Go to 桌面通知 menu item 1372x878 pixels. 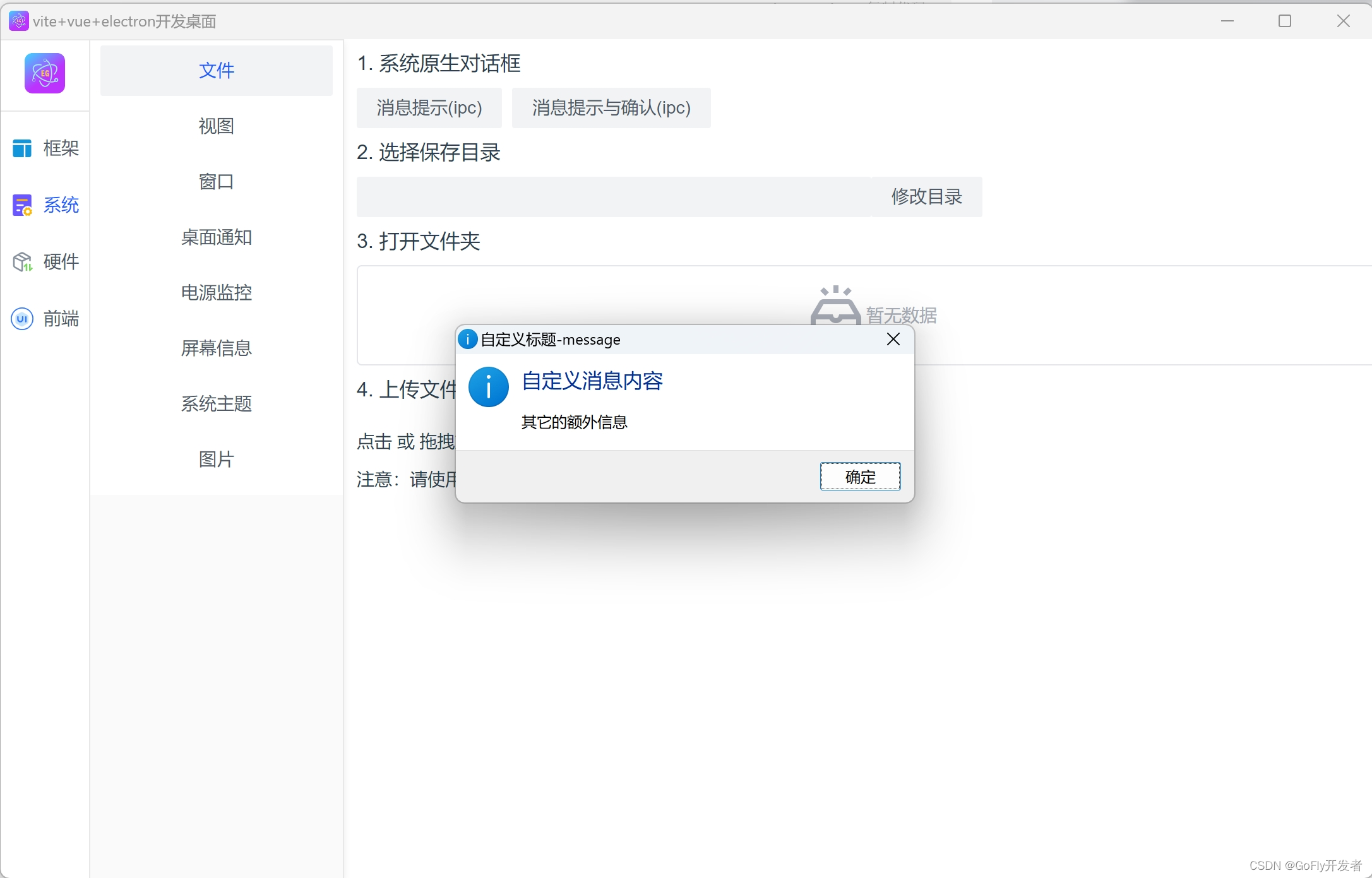216,237
